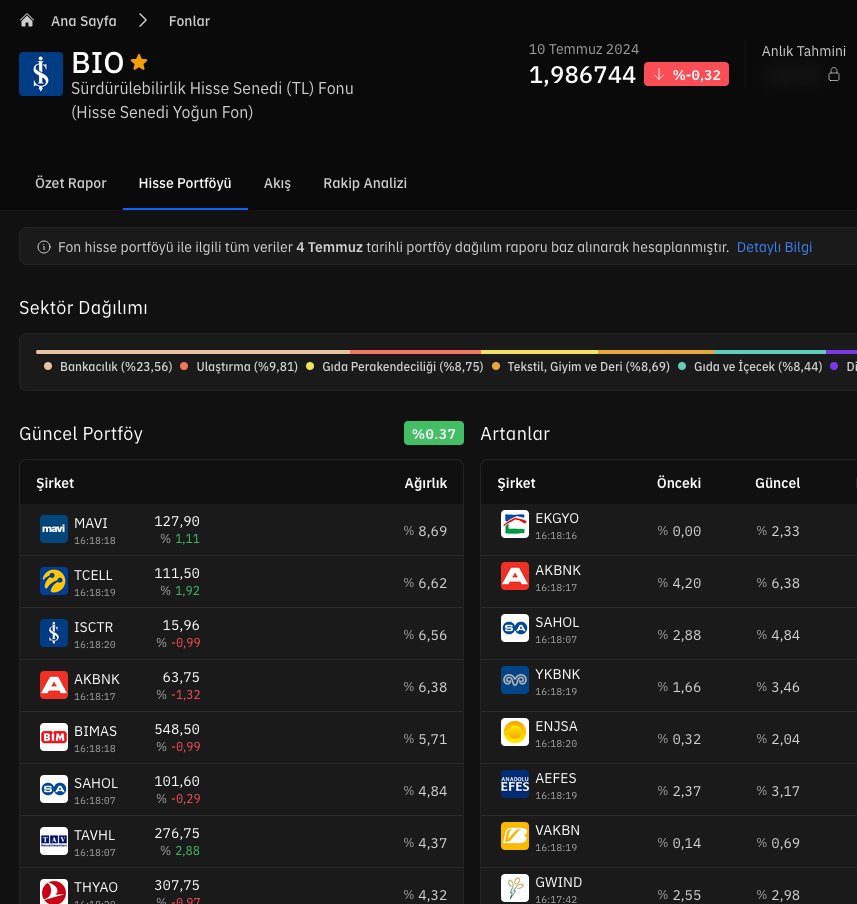Screen dimensions: 857x904
Task: Click the Önceki column header
Action: click(x=679, y=483)
